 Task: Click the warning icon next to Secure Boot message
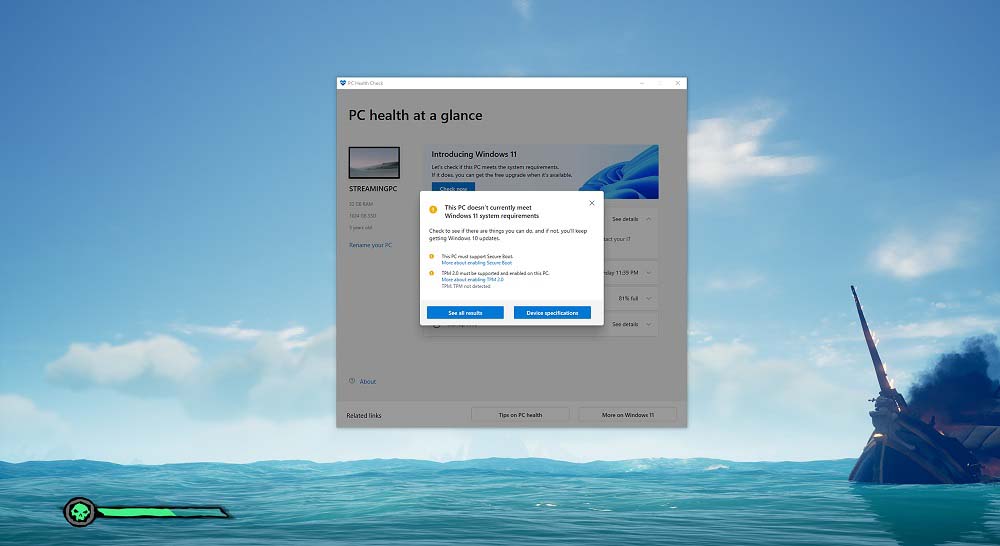[x=432, y=256]
